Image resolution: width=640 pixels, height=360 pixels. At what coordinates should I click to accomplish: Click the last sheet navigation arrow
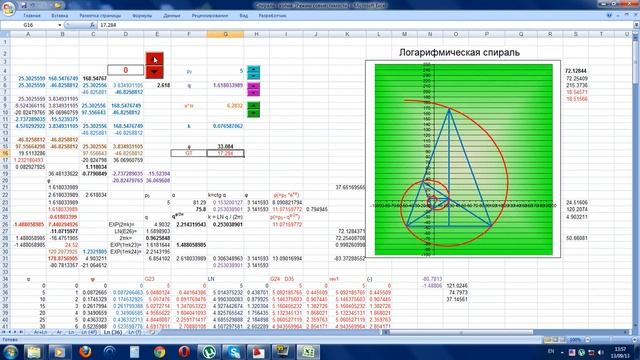[21, 333]
